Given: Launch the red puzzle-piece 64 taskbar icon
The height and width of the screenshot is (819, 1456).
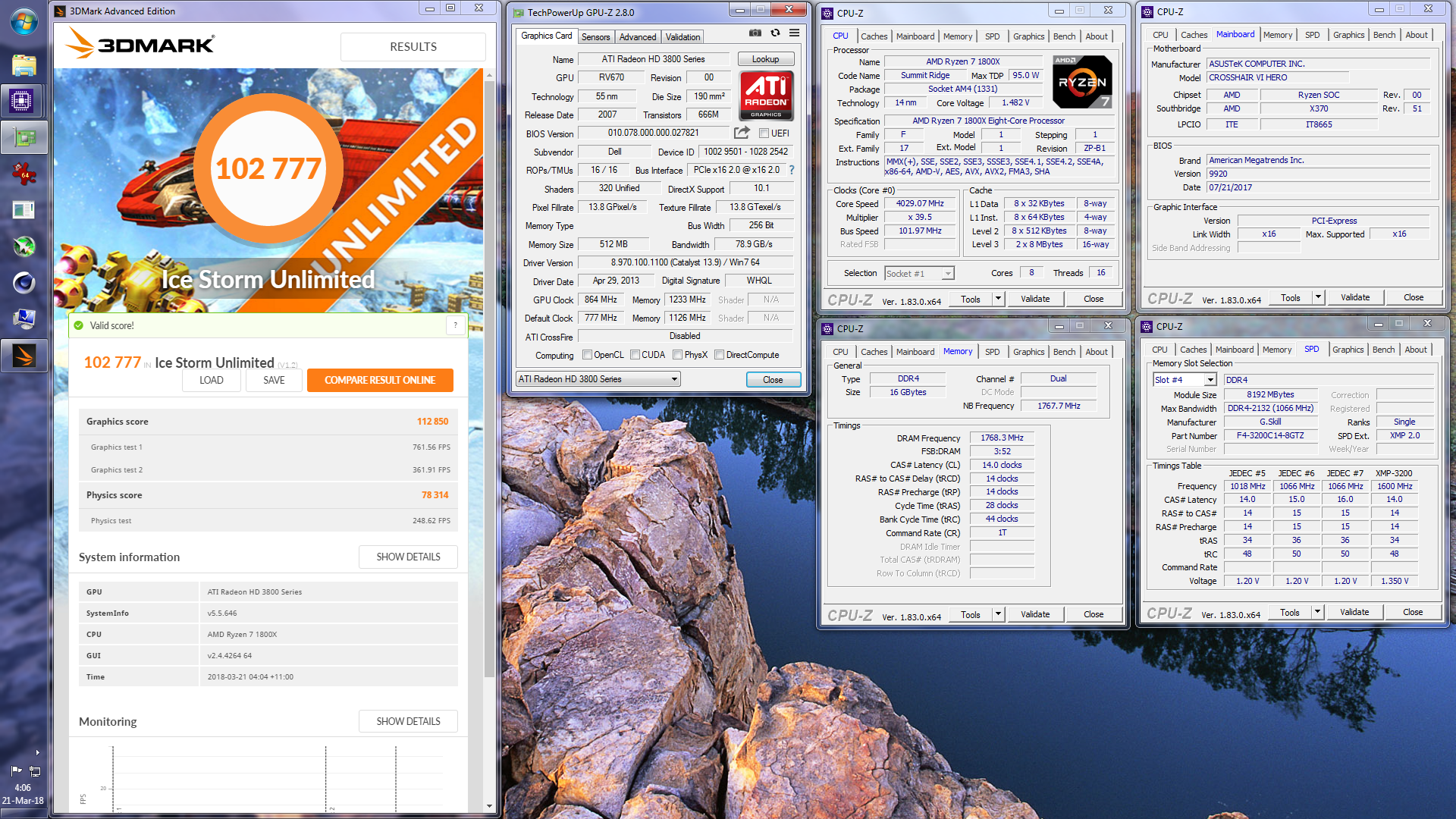Looking at the screenshot, I should [x=24, y=174].
